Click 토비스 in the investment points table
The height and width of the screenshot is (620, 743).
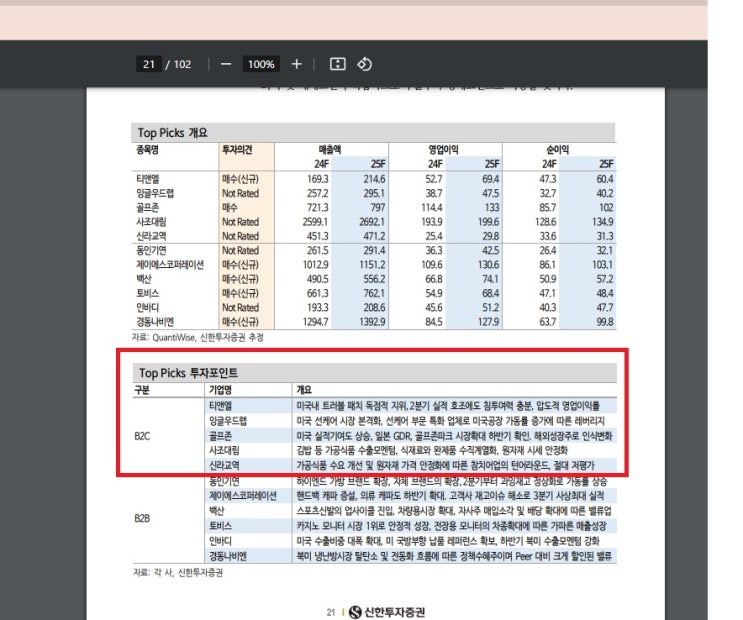220,526
